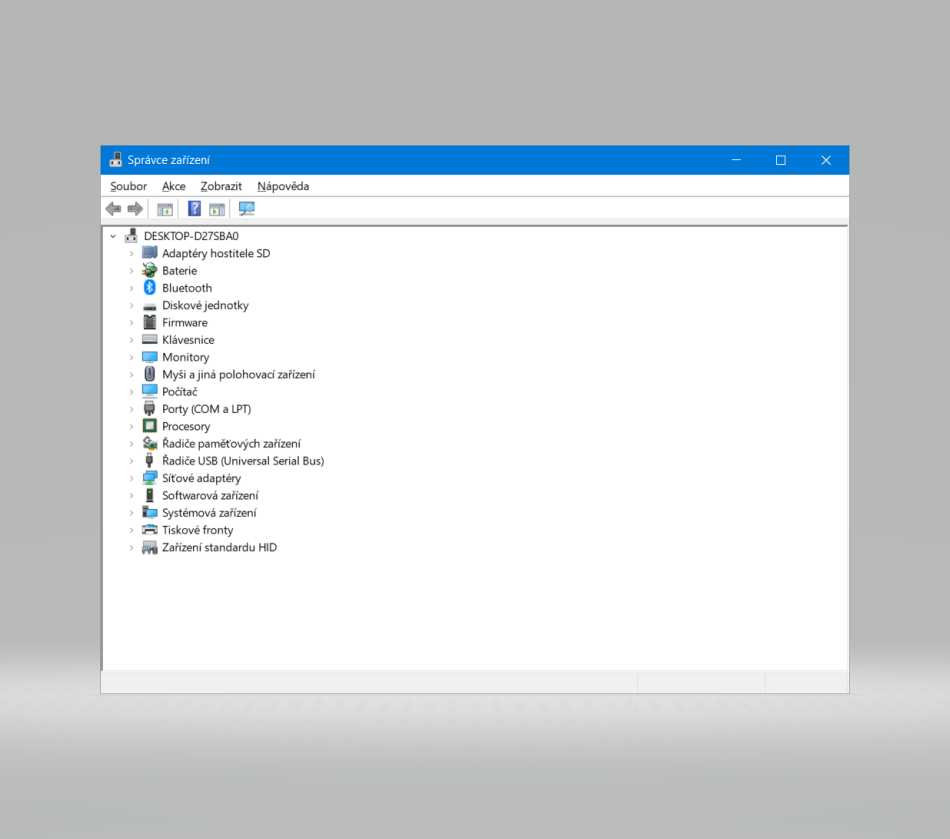Click the scan for hardware changes icon
The image size is (950, 839).
[x=247, y=209]
